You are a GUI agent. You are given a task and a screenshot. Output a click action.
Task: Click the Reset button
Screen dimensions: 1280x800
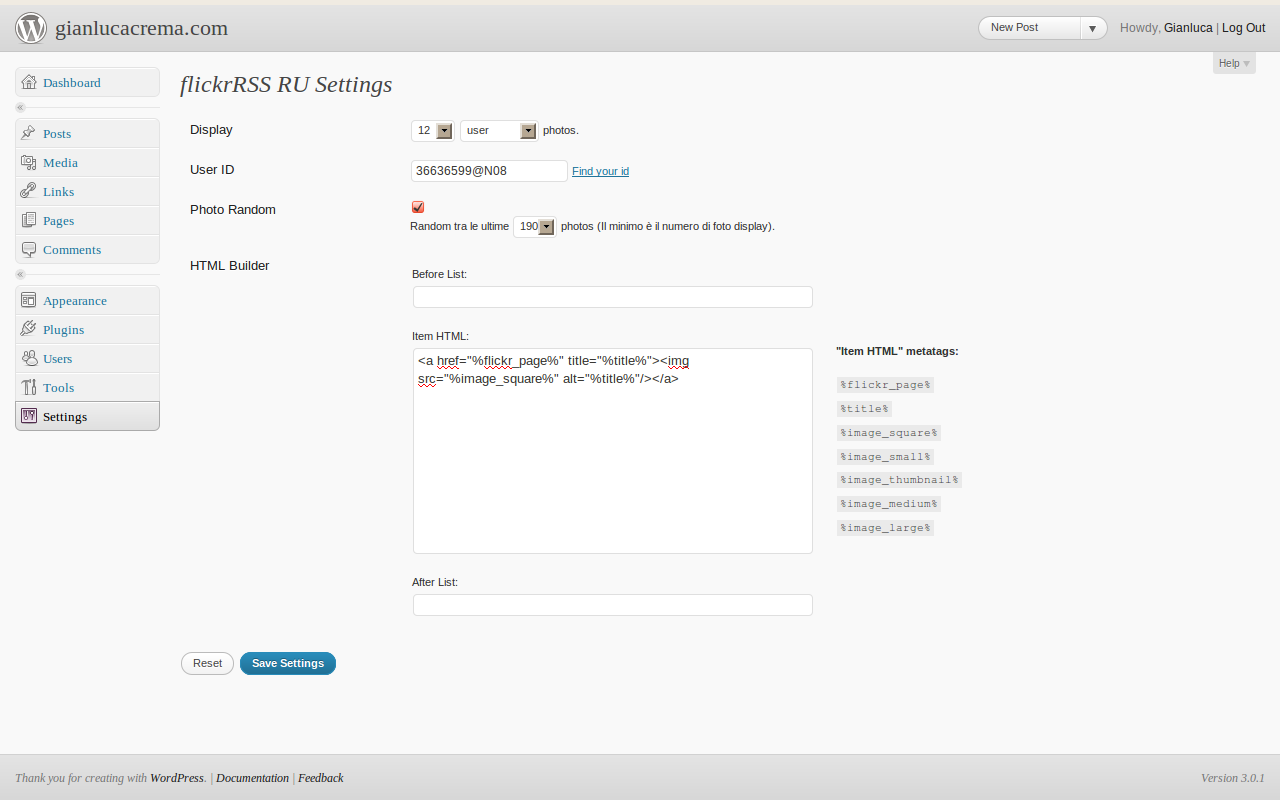pos(207,663)
